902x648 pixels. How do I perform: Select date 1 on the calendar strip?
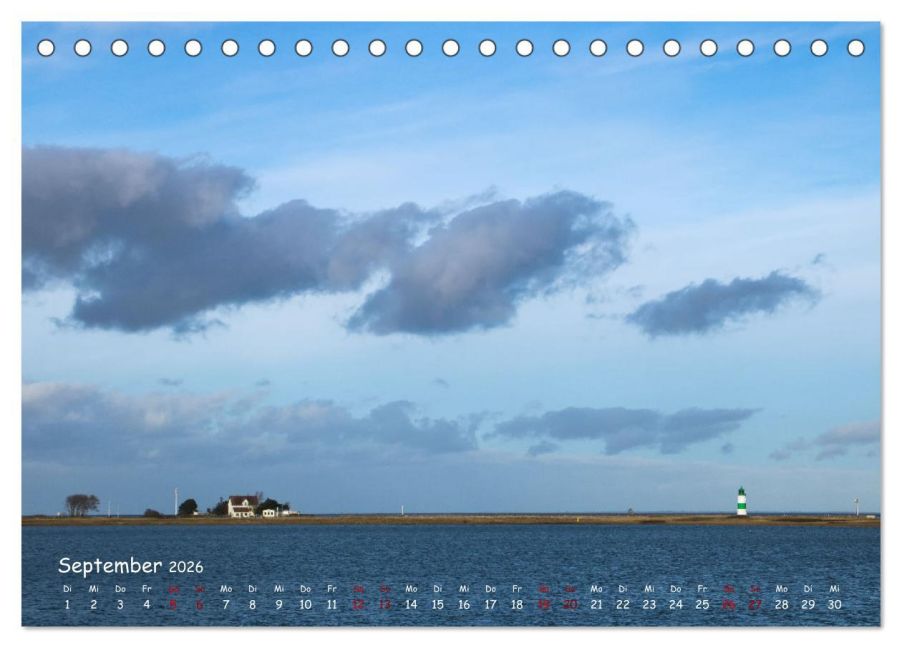pos(67,604)
